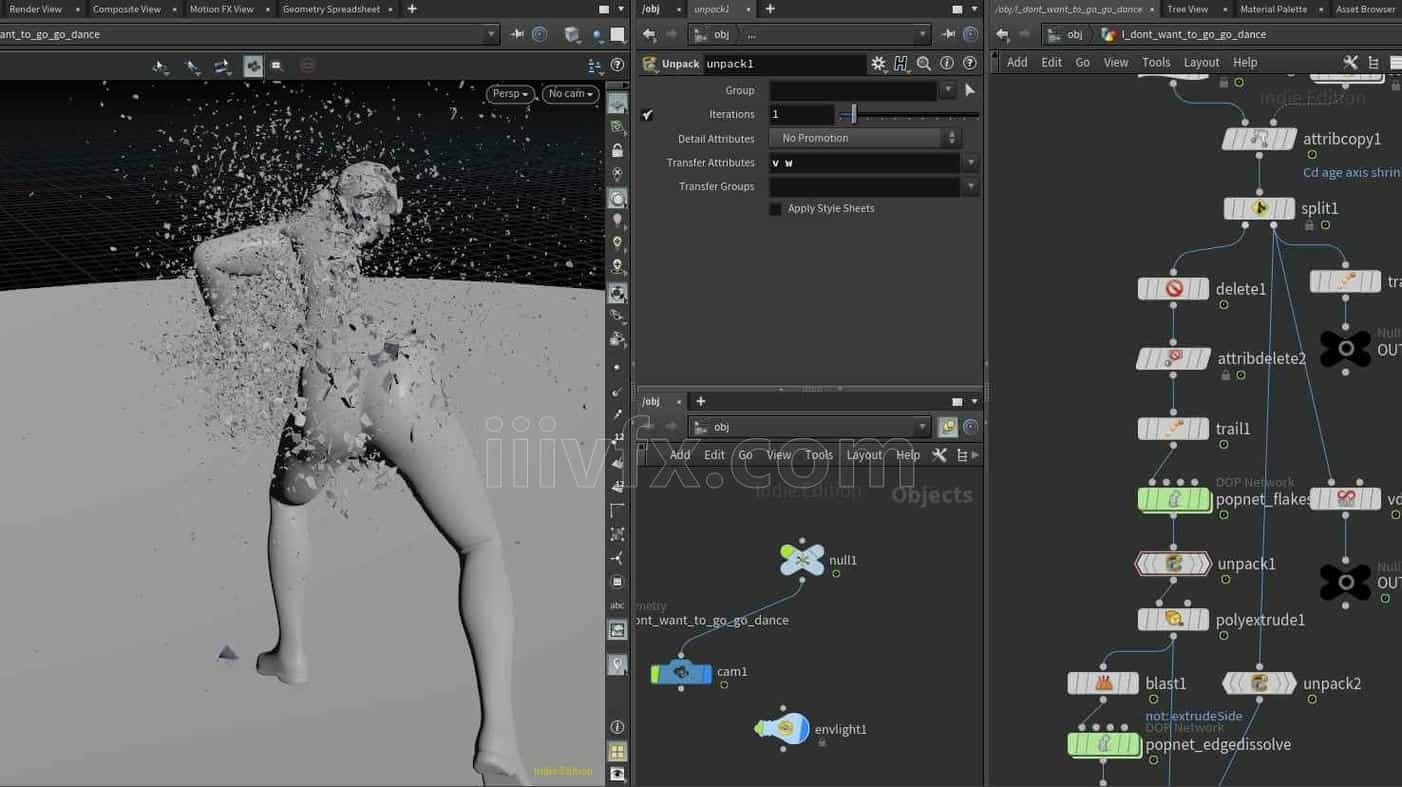This screenshot has width=1402, height=787.
Task: Select the unpack2 node
Action: [x=1259, y=684]
